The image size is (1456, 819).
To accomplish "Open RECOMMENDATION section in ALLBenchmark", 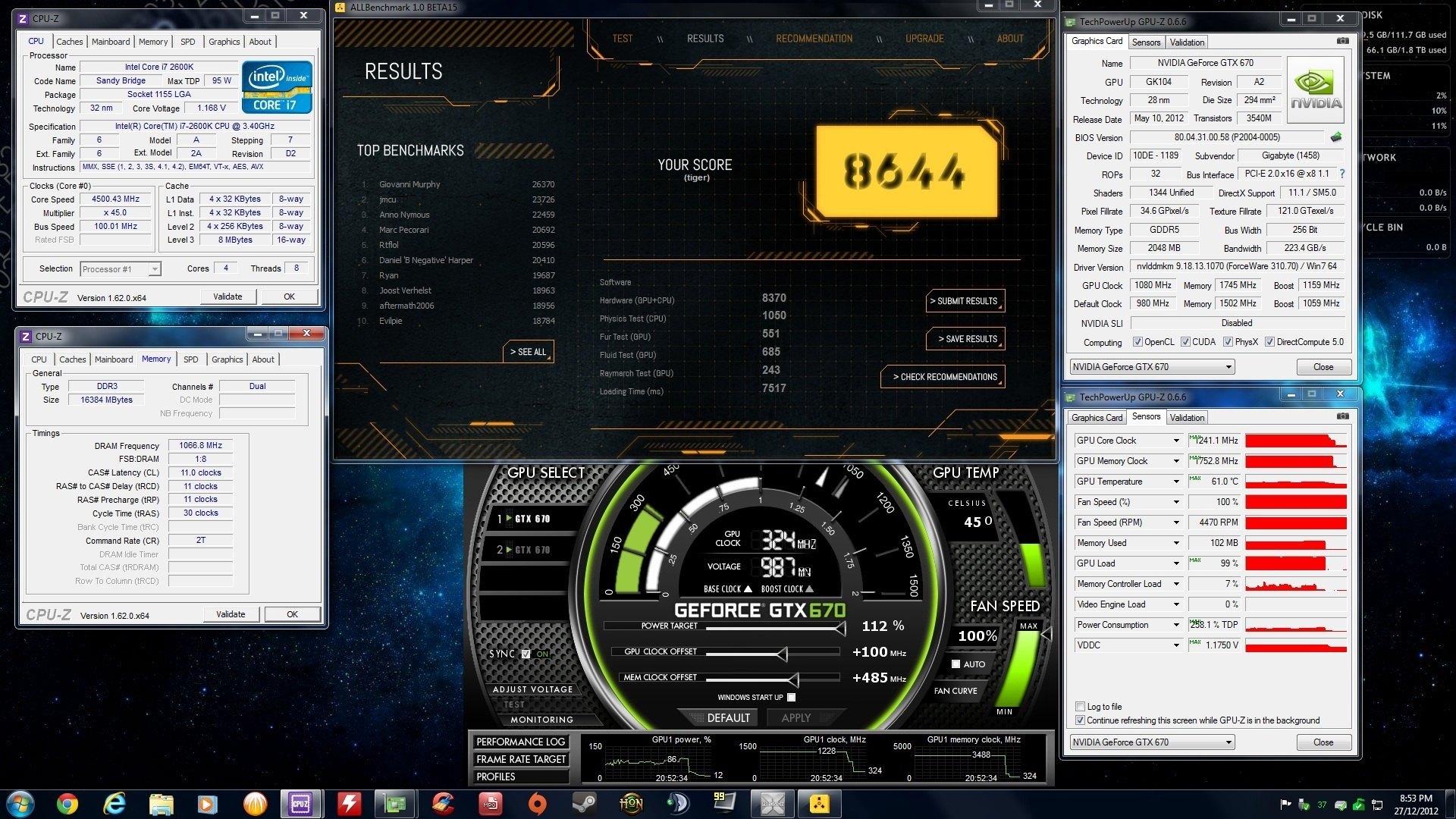I will click(814, 39).
